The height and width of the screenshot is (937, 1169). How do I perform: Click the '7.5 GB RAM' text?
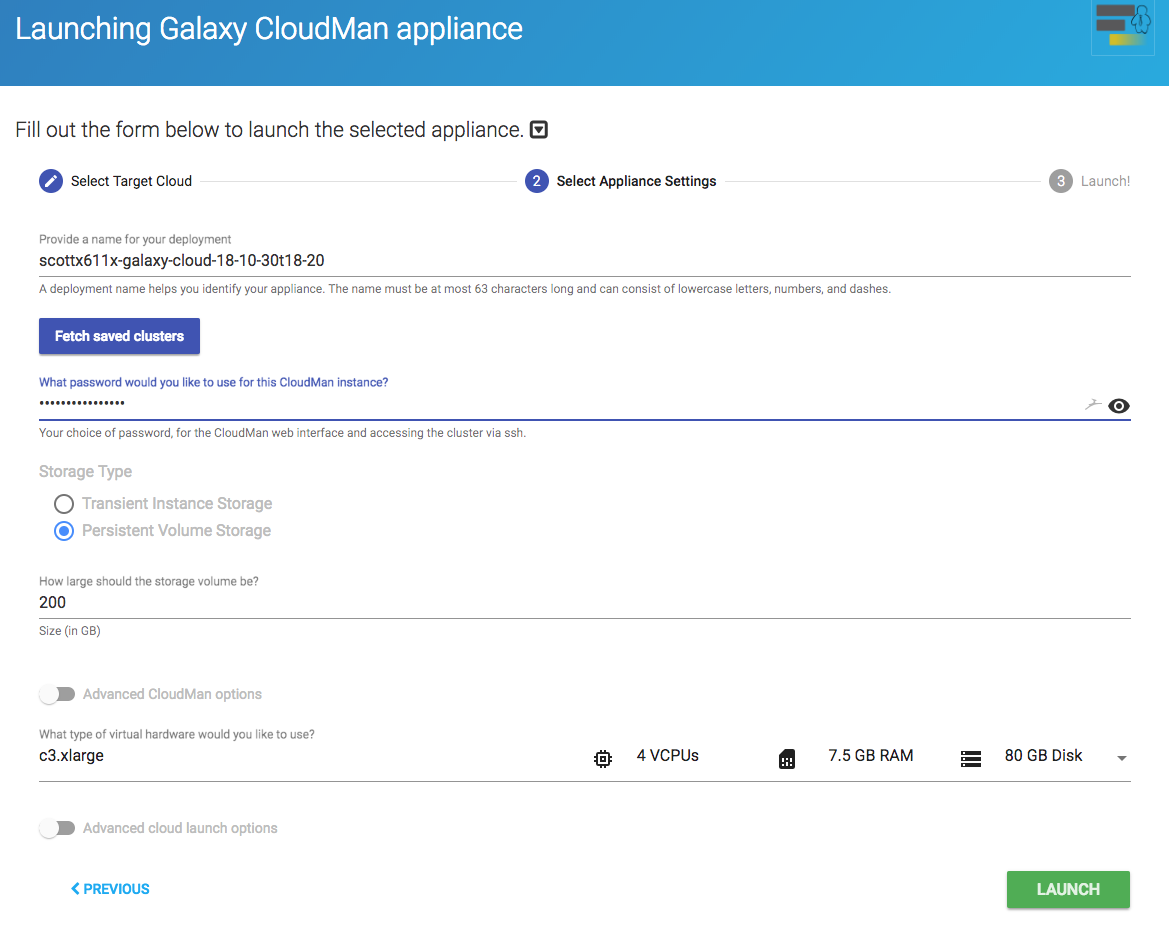pyautogui.click(x=871, y=756)
